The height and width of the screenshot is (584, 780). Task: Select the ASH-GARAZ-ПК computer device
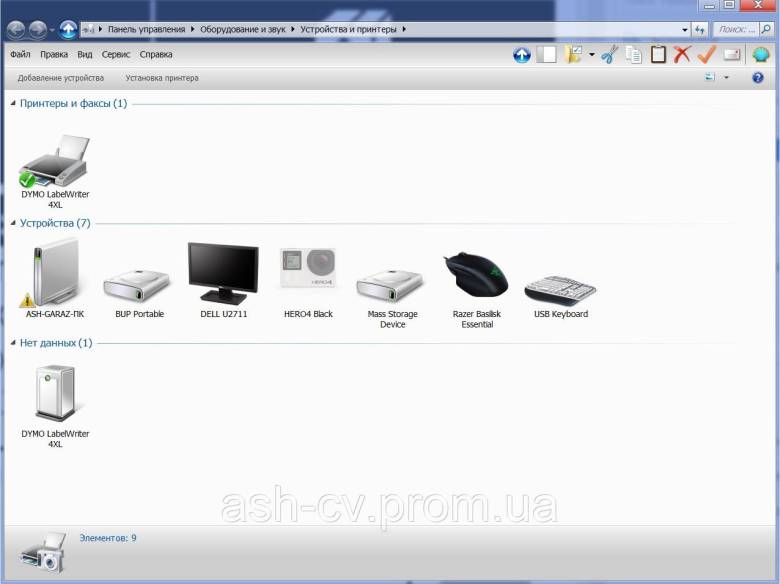tap(55, 278)
